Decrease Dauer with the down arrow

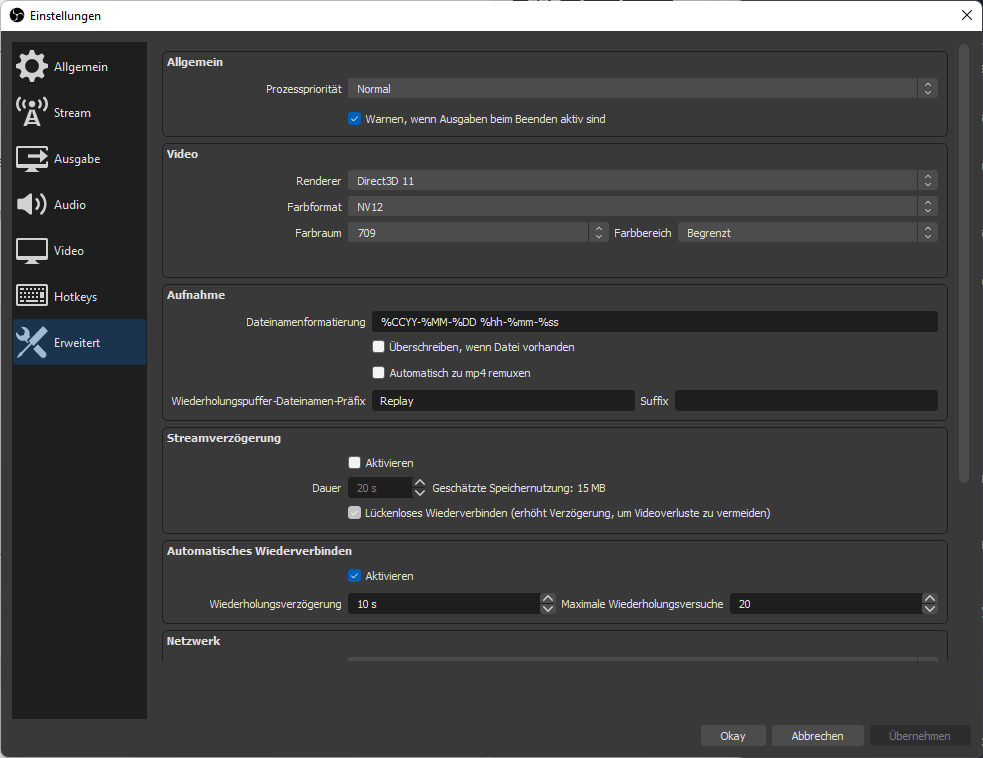(x=420, y=493)
